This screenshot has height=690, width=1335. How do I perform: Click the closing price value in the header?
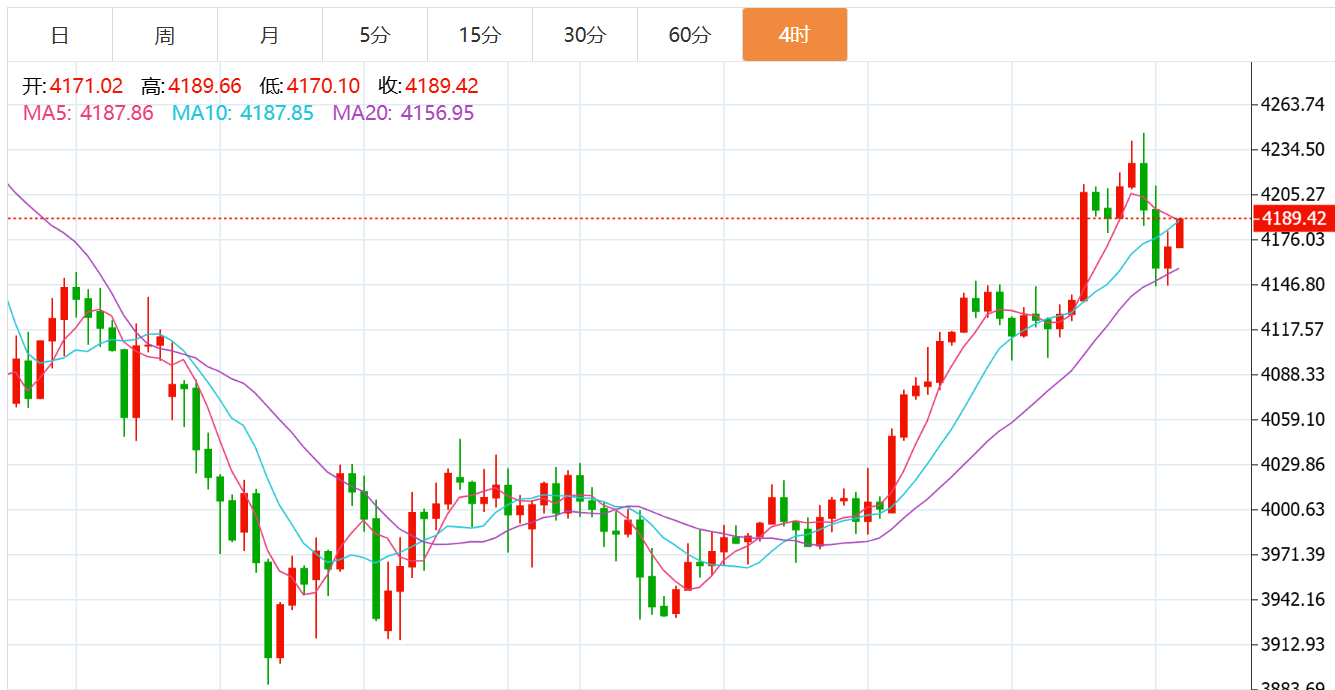click(441, 87)
